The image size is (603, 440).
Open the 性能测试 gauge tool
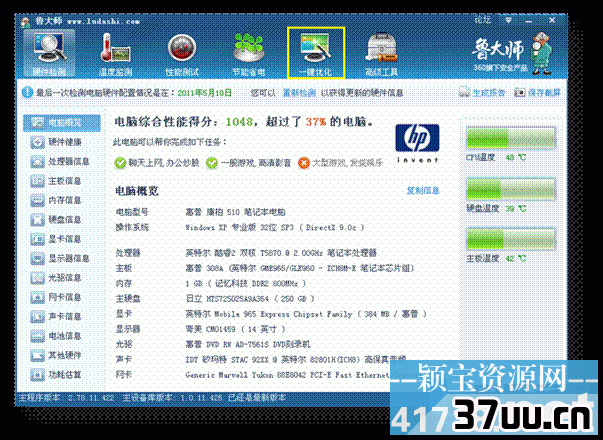(x=182, y=54)
